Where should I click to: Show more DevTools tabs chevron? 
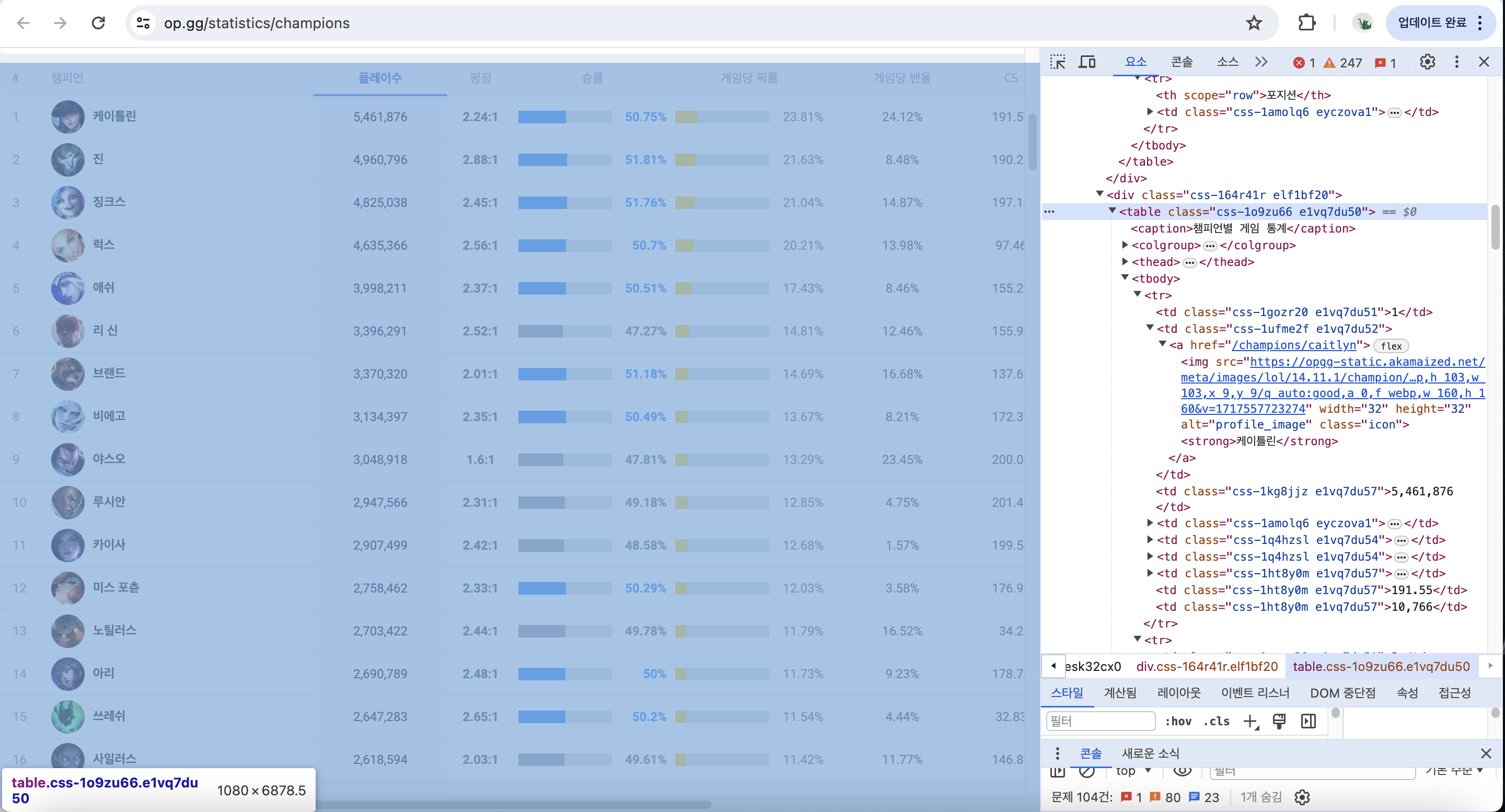(1261, 62)
